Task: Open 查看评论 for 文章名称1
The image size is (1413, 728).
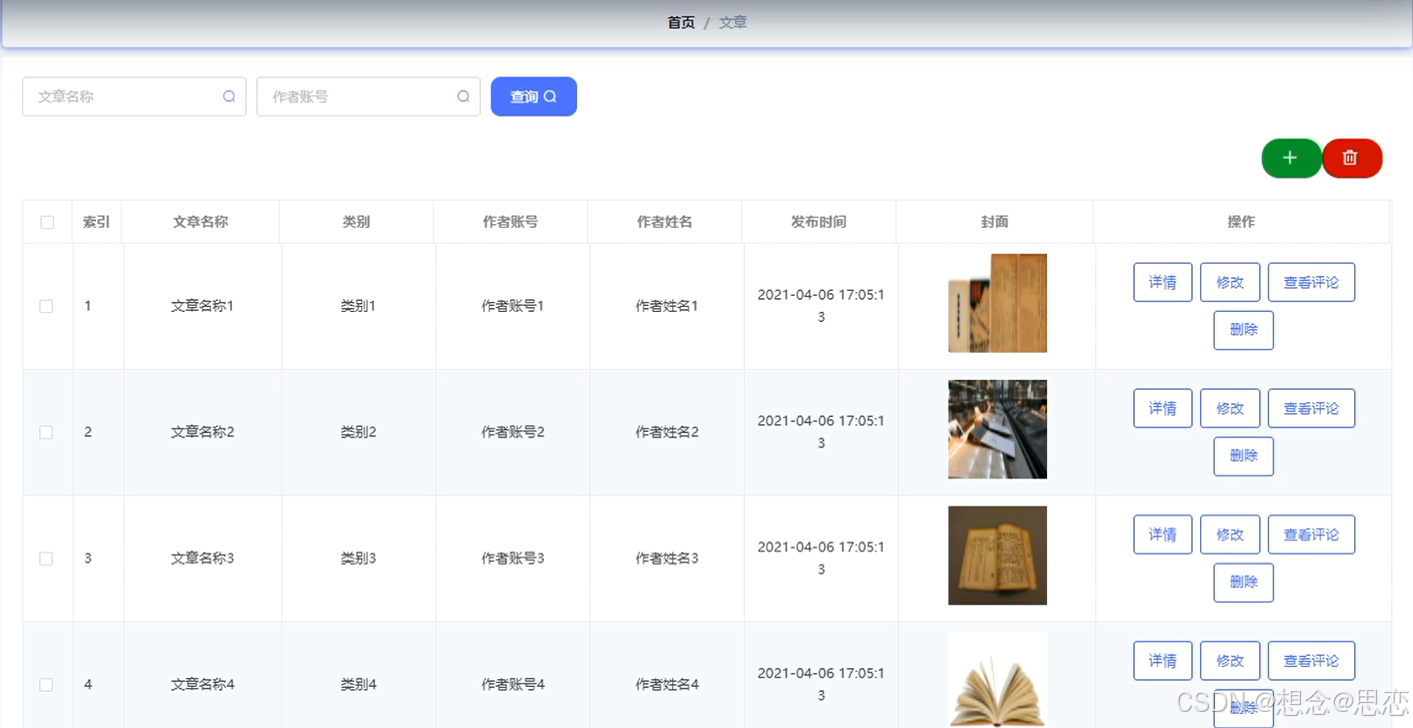Action: pos(1311,282)
